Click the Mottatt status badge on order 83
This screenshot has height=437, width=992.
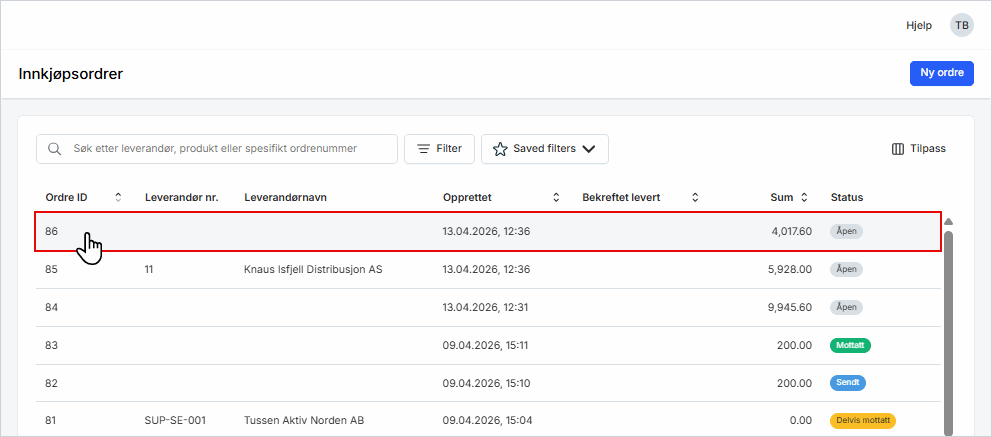pyautogui.click(x=850, y=345)
